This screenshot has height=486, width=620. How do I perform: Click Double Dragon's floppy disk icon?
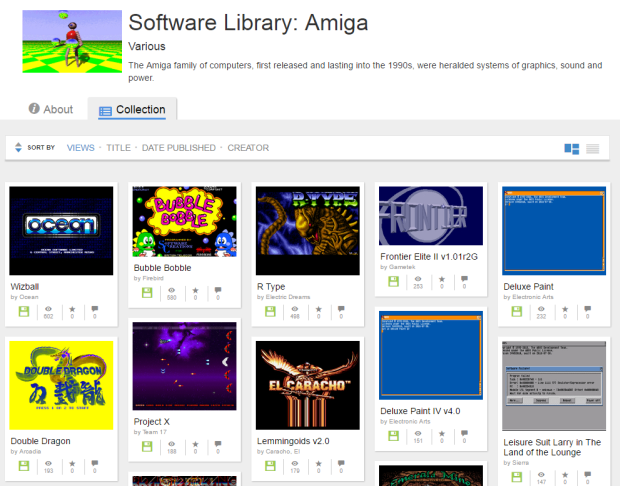click(x=24, y=466)
